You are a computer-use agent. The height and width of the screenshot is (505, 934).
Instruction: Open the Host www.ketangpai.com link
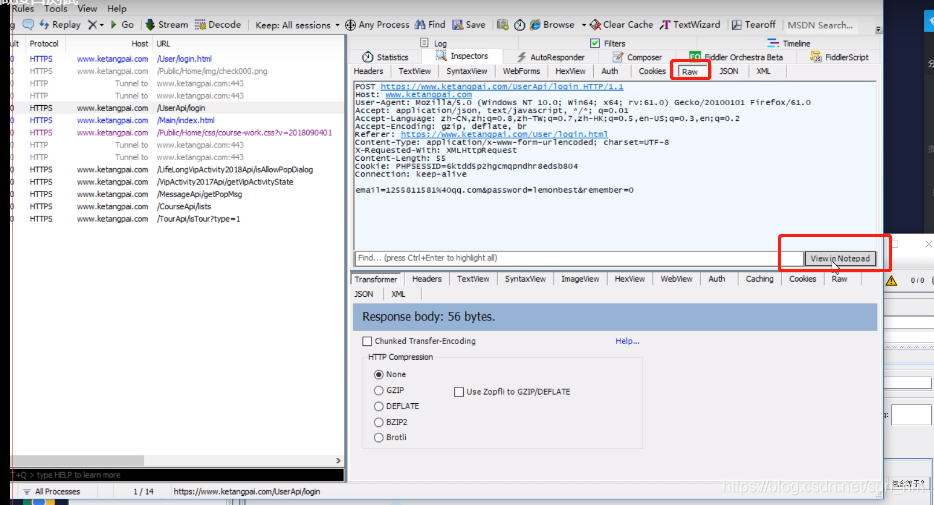pos(428,95)
